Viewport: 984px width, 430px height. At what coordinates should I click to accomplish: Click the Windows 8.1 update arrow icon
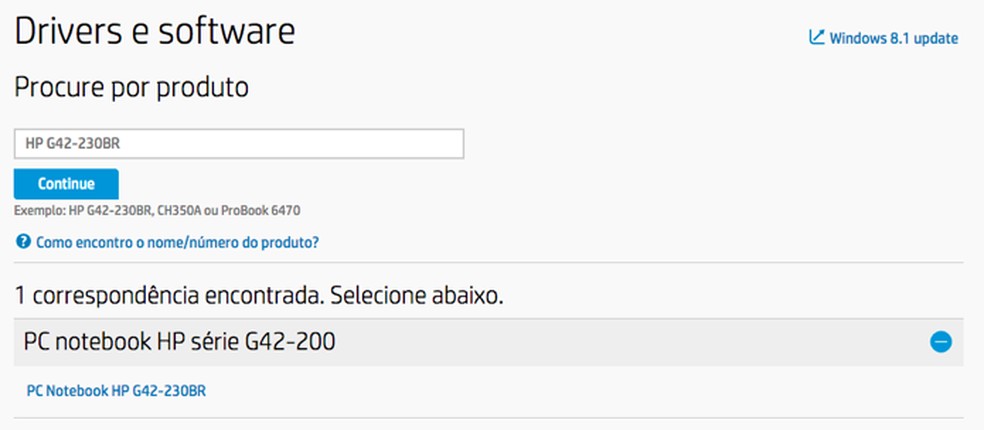(x=816, y=38)
